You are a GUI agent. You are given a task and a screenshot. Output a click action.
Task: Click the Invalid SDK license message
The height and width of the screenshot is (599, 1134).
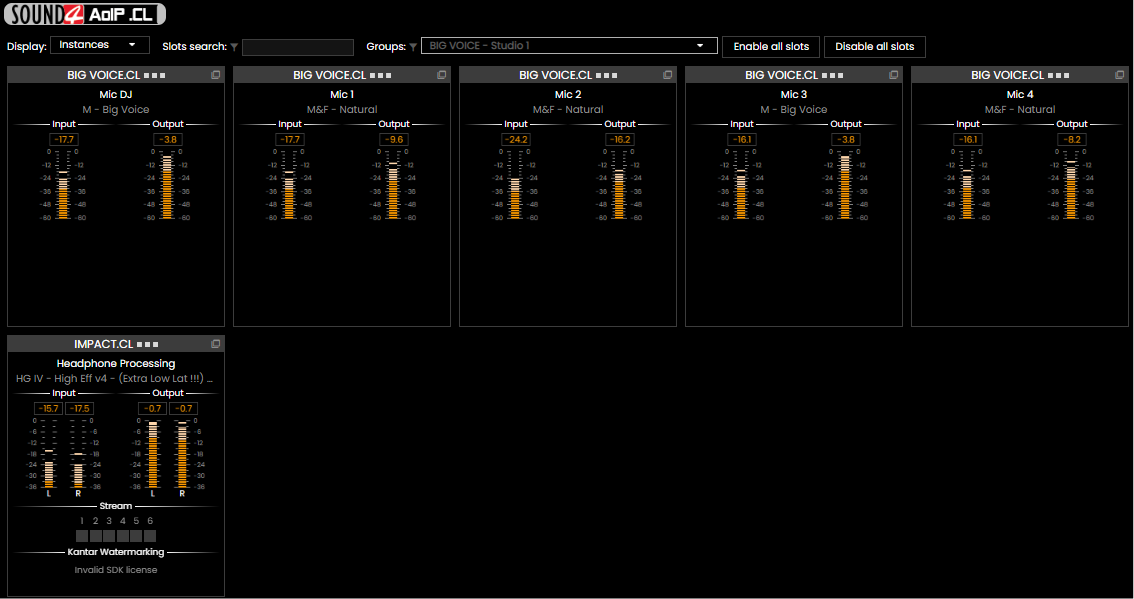coord(116,570)
